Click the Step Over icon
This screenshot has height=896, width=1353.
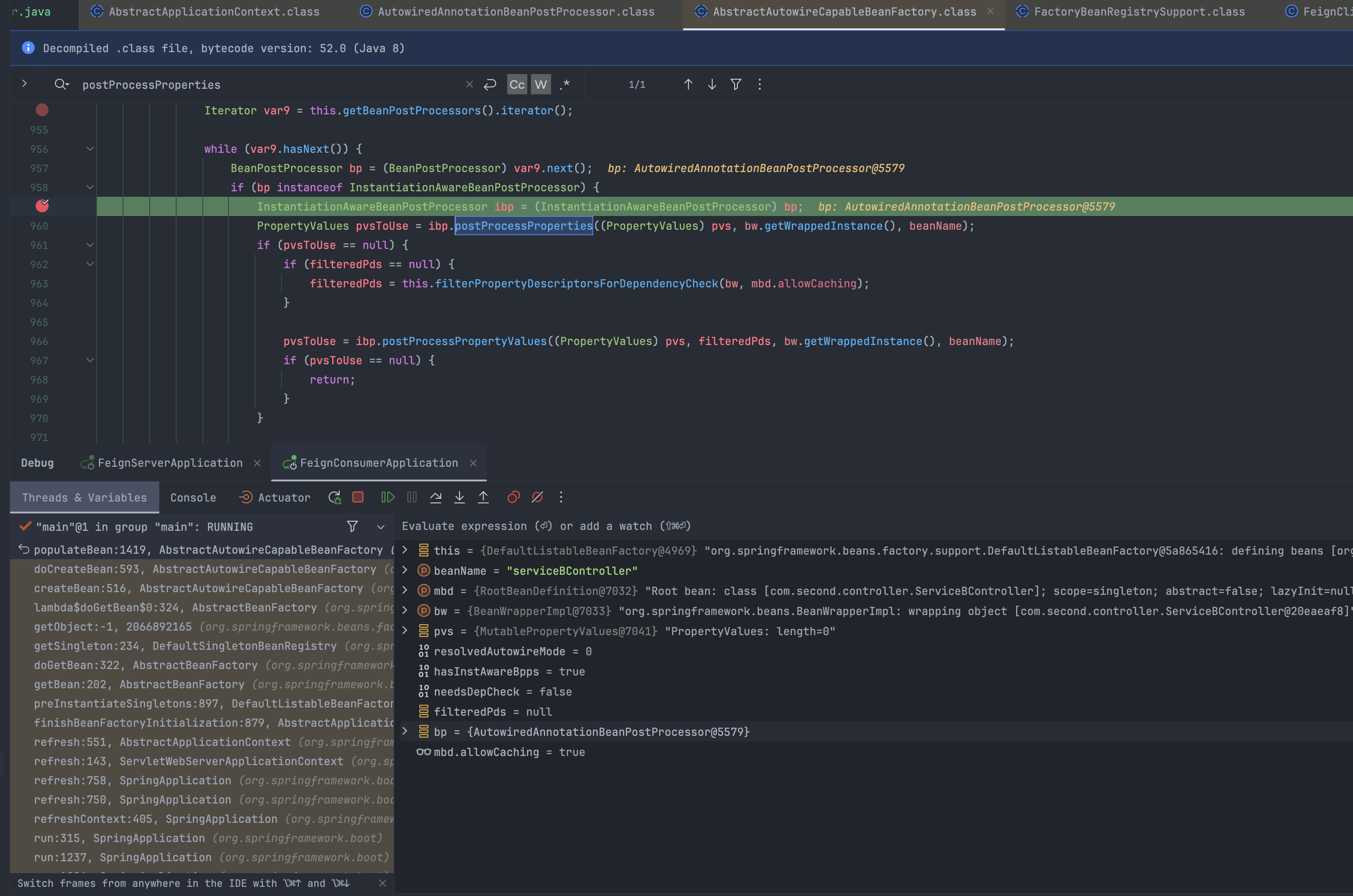[436, 497]
